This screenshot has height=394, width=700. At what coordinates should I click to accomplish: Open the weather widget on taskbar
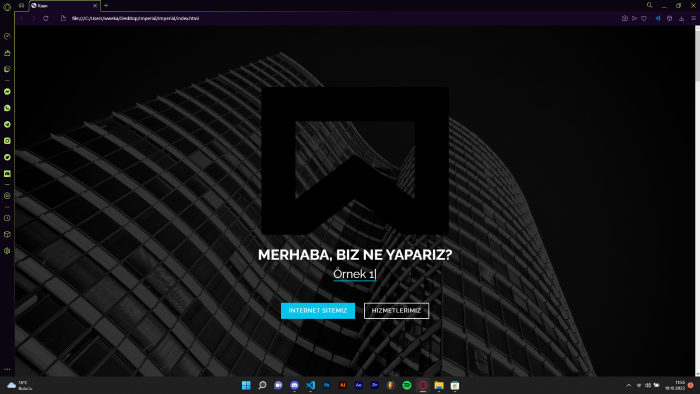coord(20,386)
